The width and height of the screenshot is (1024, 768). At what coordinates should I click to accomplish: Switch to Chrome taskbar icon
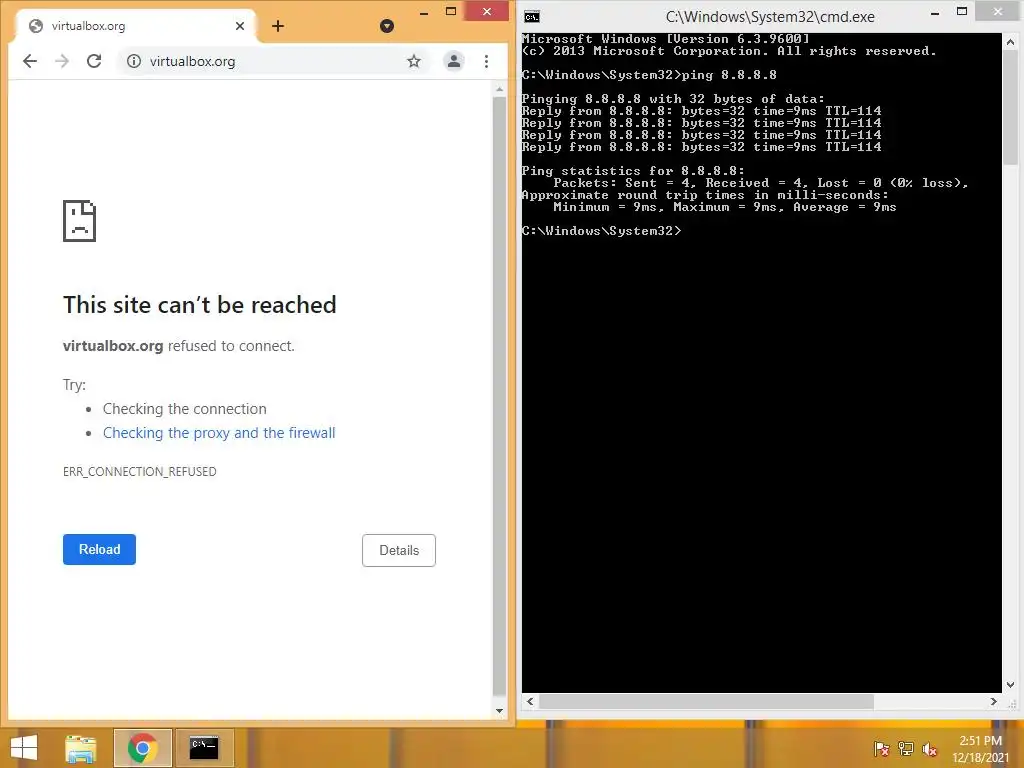click(x=142, y=748)
